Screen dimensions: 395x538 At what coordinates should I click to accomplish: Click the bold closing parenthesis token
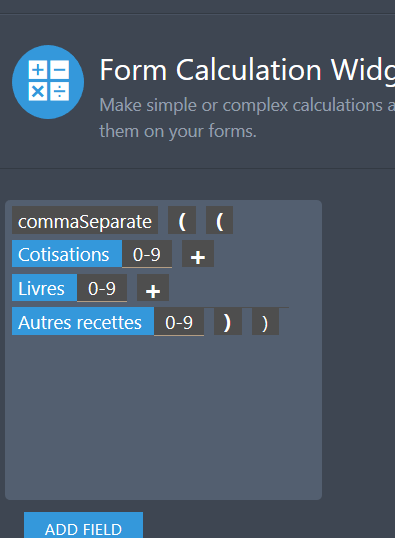[228, 321]
